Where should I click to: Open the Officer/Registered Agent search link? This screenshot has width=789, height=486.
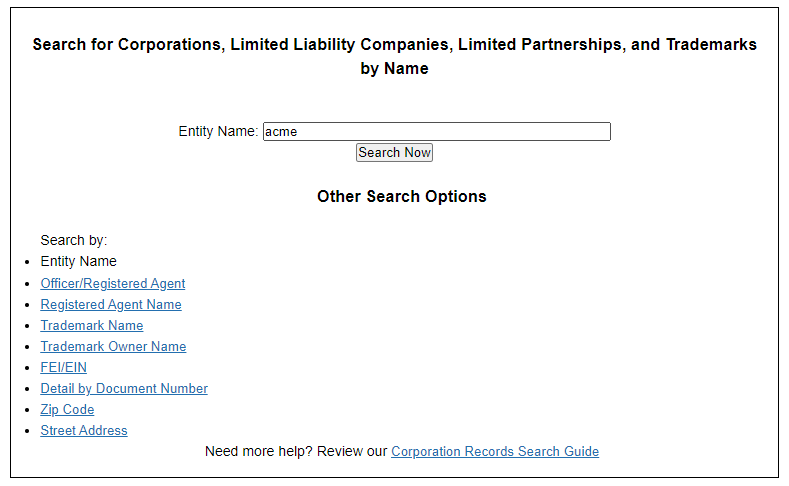tap(113, 283)
